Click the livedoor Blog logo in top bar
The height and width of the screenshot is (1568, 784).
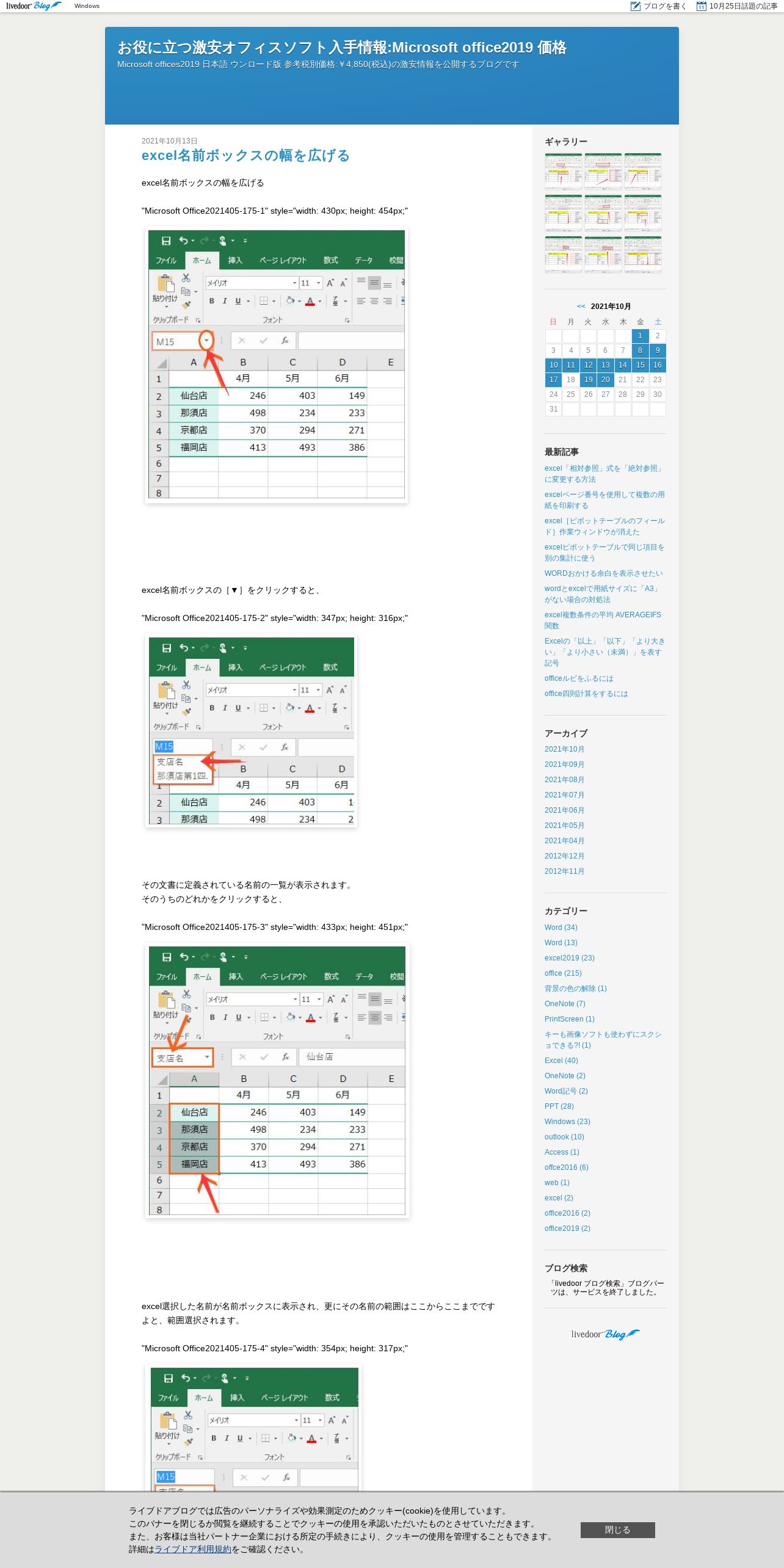click(34, 6)
